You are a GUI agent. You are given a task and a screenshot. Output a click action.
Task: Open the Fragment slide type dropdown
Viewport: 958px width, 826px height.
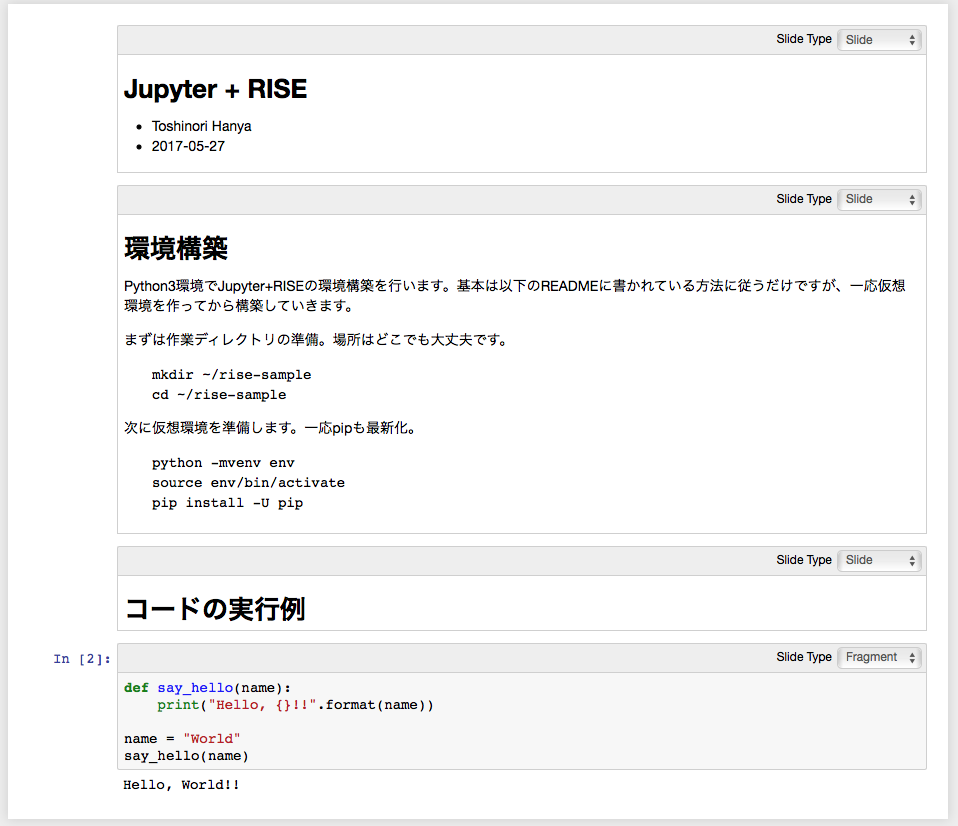point(879,657)
